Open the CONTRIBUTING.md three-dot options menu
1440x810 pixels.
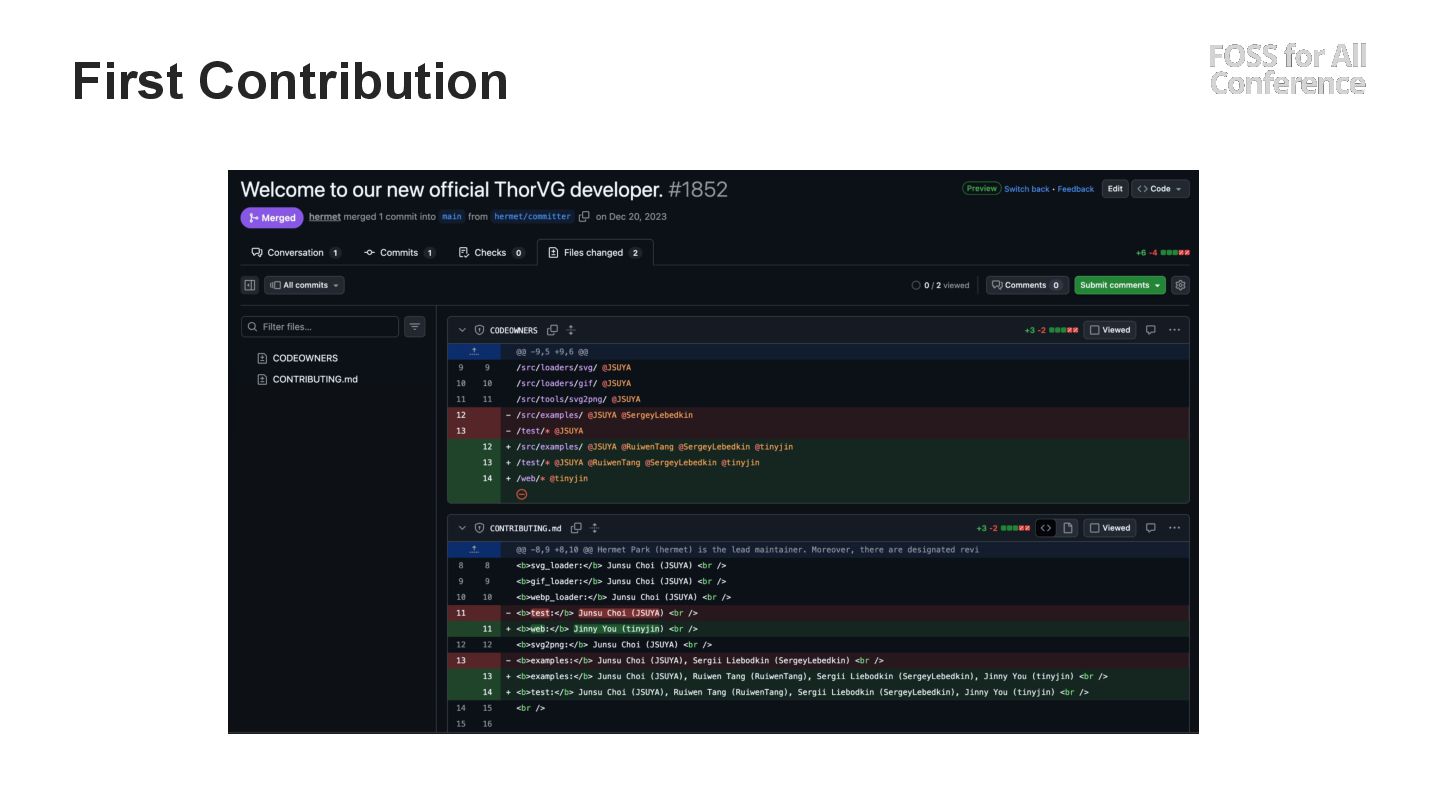pos(1174,528)
